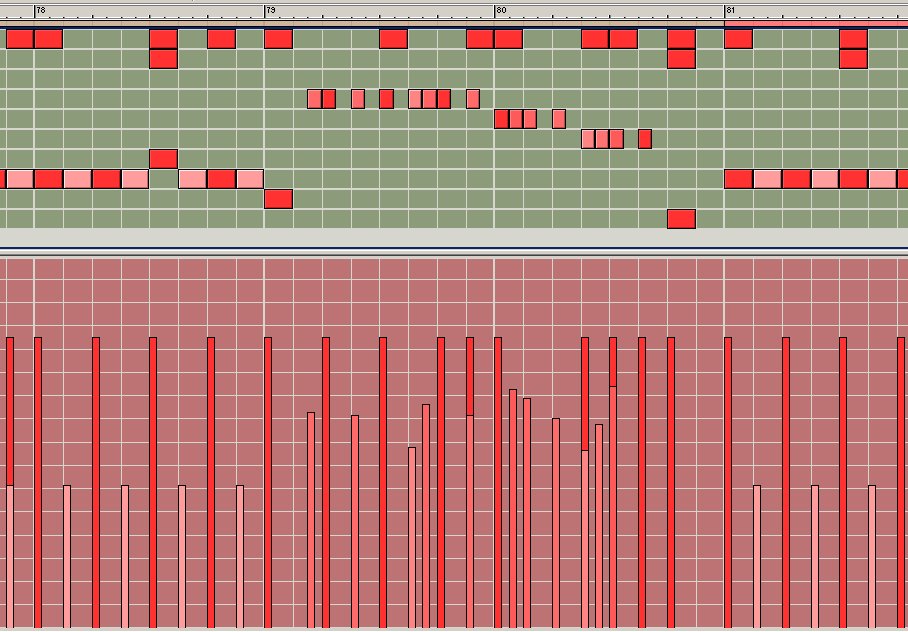Select the first small note starting at bar 80
Screen dimensions: 908x632
pos(501,119)
